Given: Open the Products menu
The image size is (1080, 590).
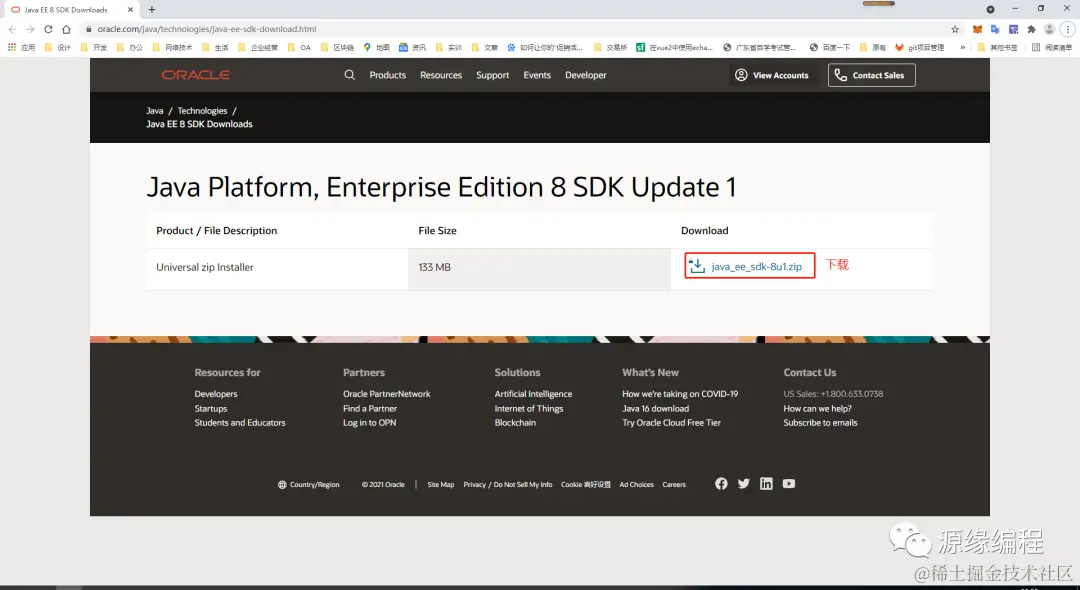Looking at the screenshot, I should 388,75.
